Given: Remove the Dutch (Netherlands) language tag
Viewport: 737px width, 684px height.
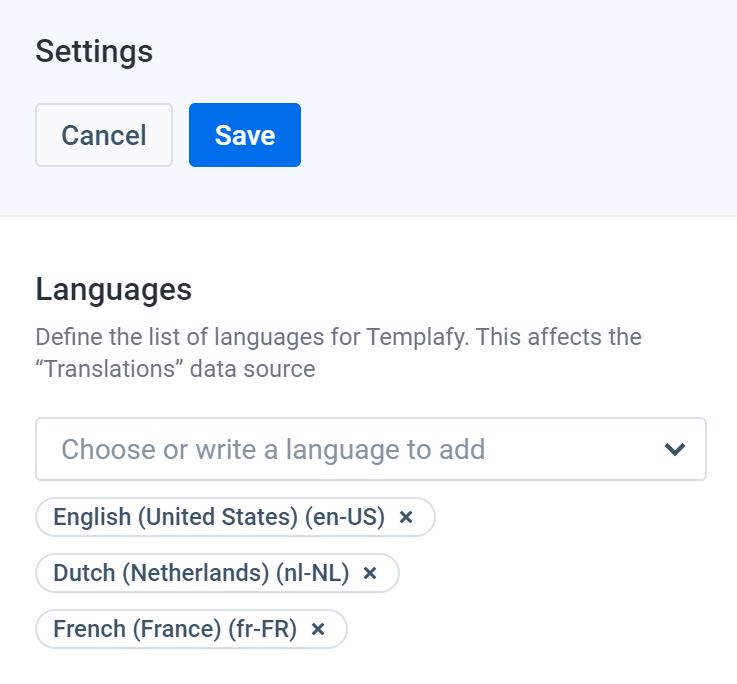Looking at the screenshot, I should [370, 573].
